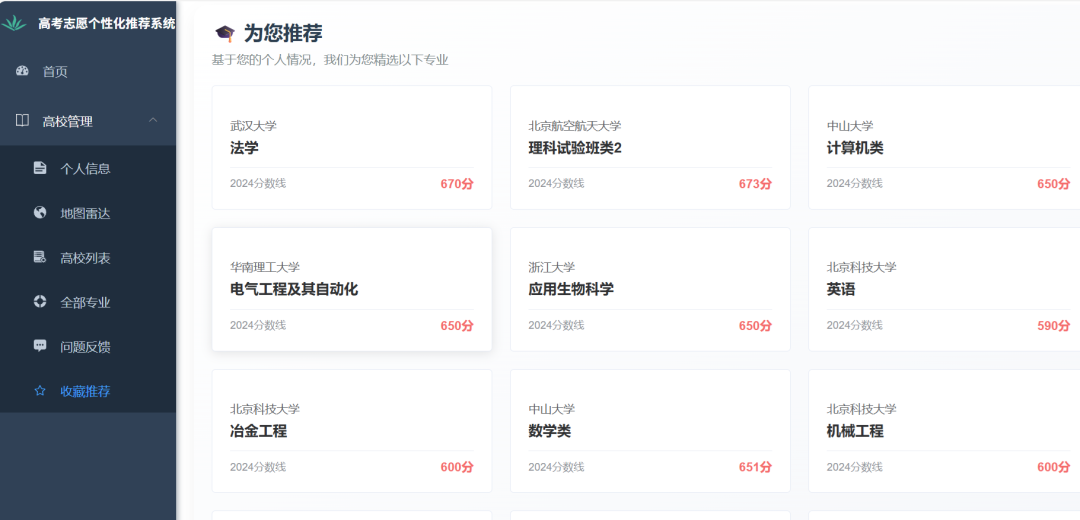Click 2024分数线 label on the 应用生物科学 card
This screenshot has width=1080, height=520.
557,325
